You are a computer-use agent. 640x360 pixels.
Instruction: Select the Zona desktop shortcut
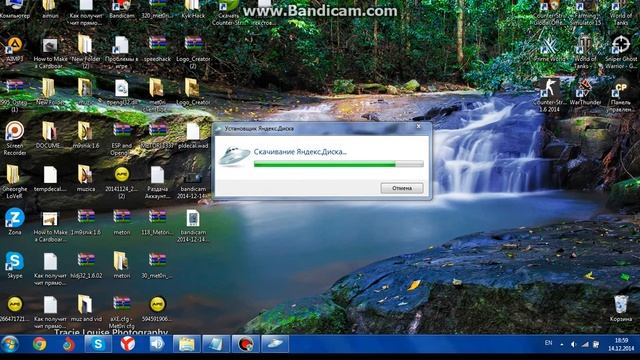[x=15, y=222]
